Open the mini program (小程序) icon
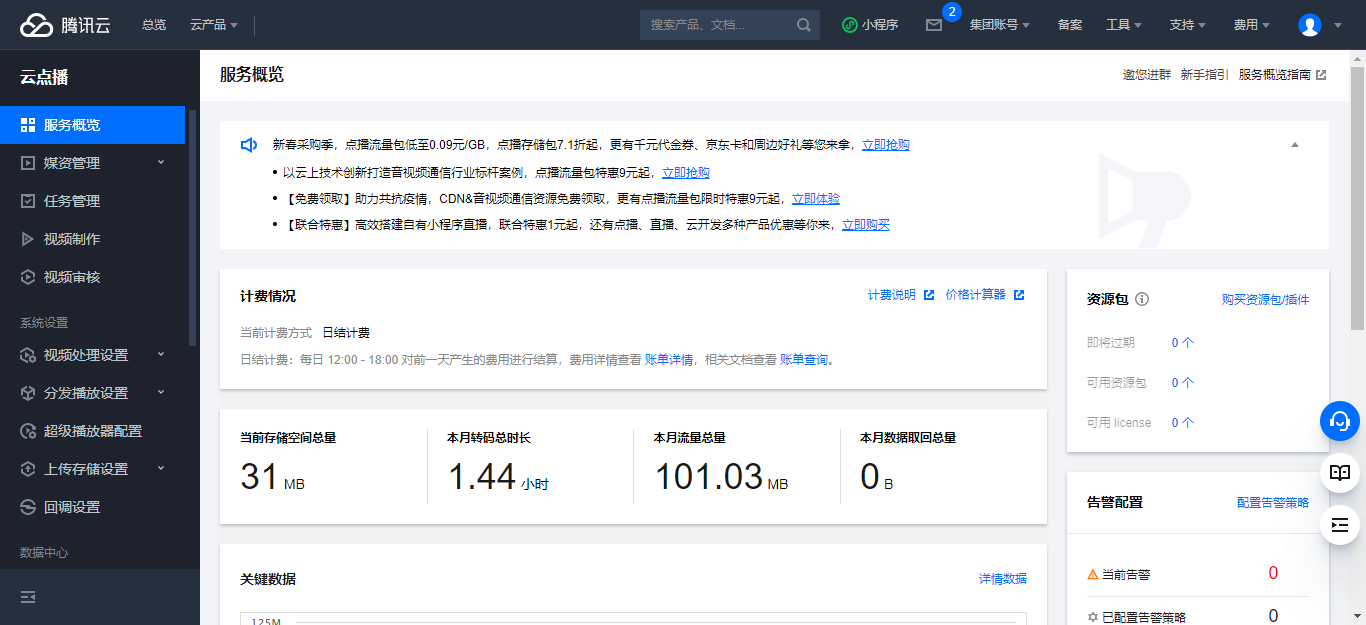Screen dimensions: 1366x625 (x=849, y=25)
